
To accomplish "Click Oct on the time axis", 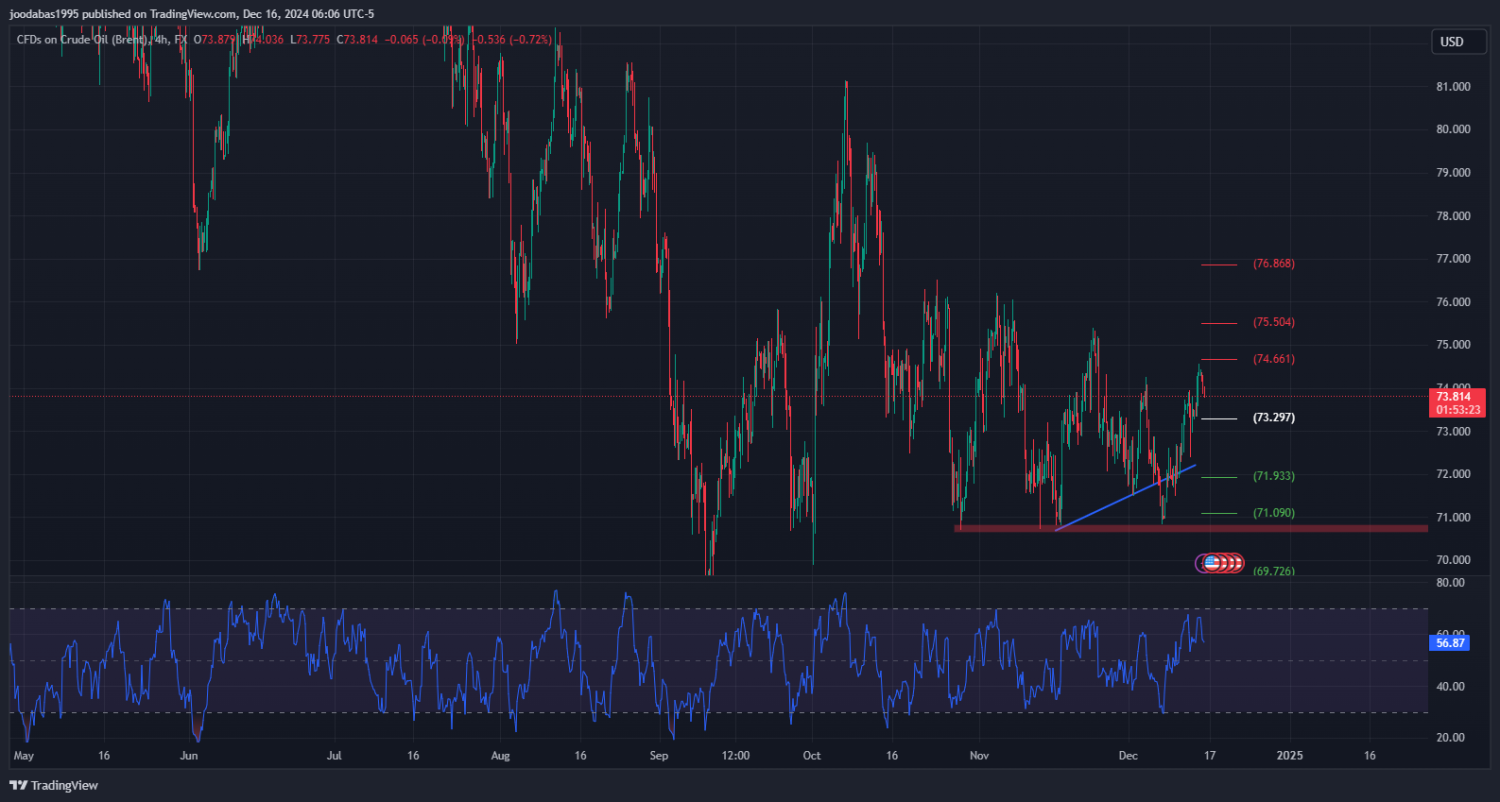I will click(812, 756).
